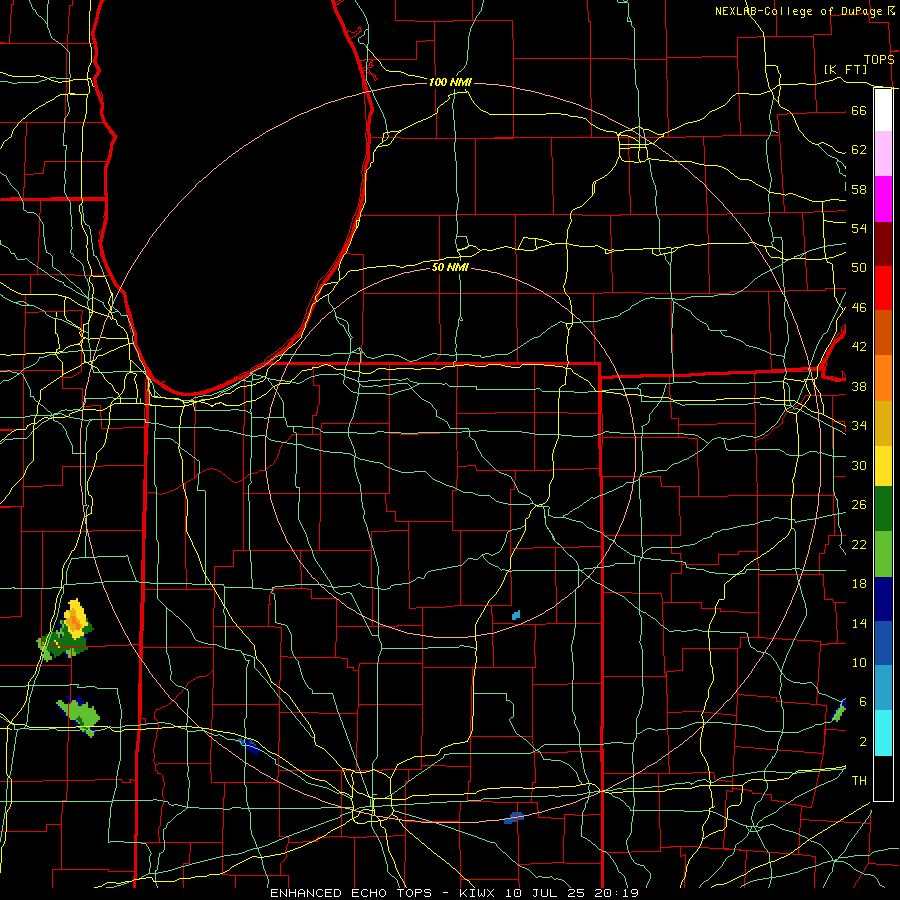Pick the bright red legend swatch
The image size is (900, 900).
[x=883, y=288]
